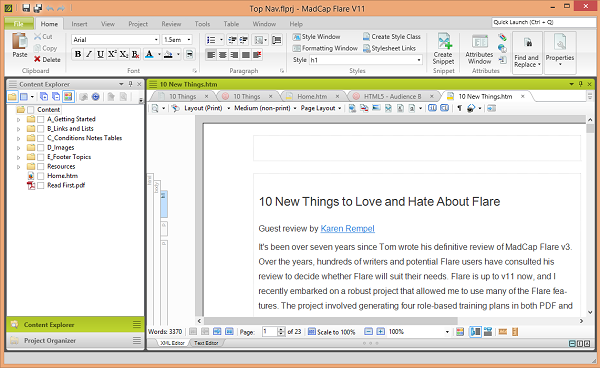Check the Resources folder checkbox
The width and height of the screenshot is (600, 368).
point(41,166)
